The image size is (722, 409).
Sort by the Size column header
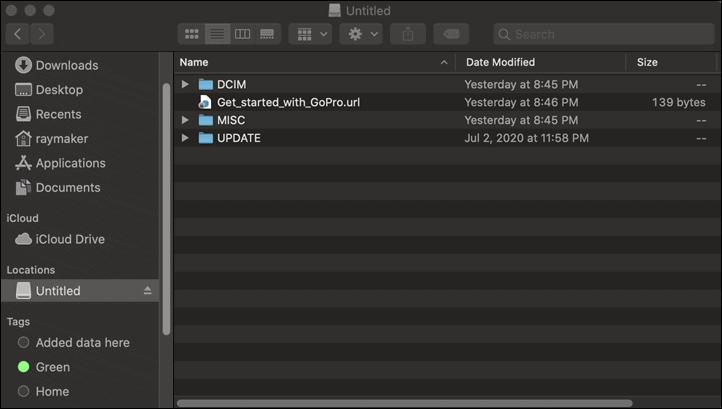point(671,62)
